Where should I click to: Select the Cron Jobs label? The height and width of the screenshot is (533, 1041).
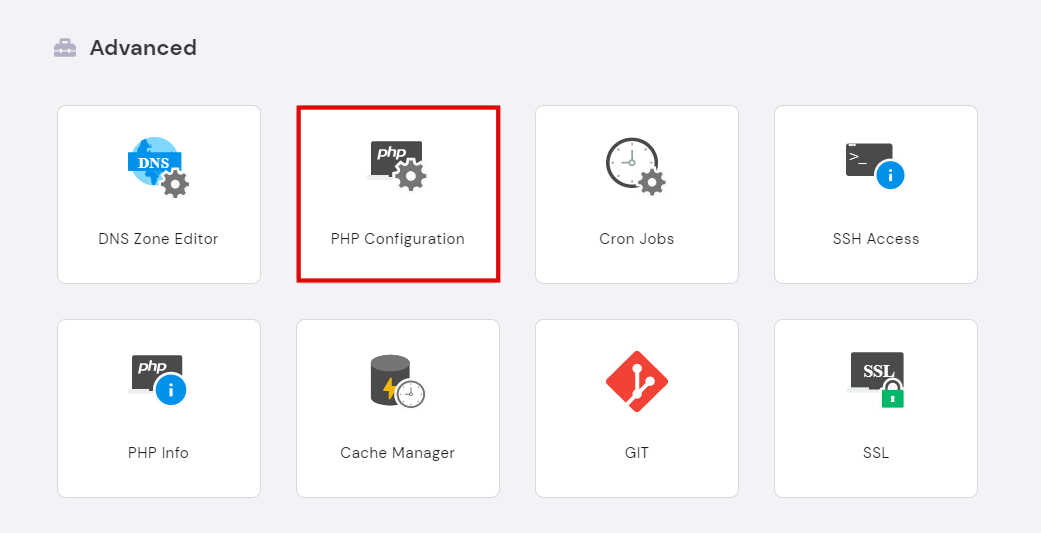pyautogui.click(x=637, y=239)
